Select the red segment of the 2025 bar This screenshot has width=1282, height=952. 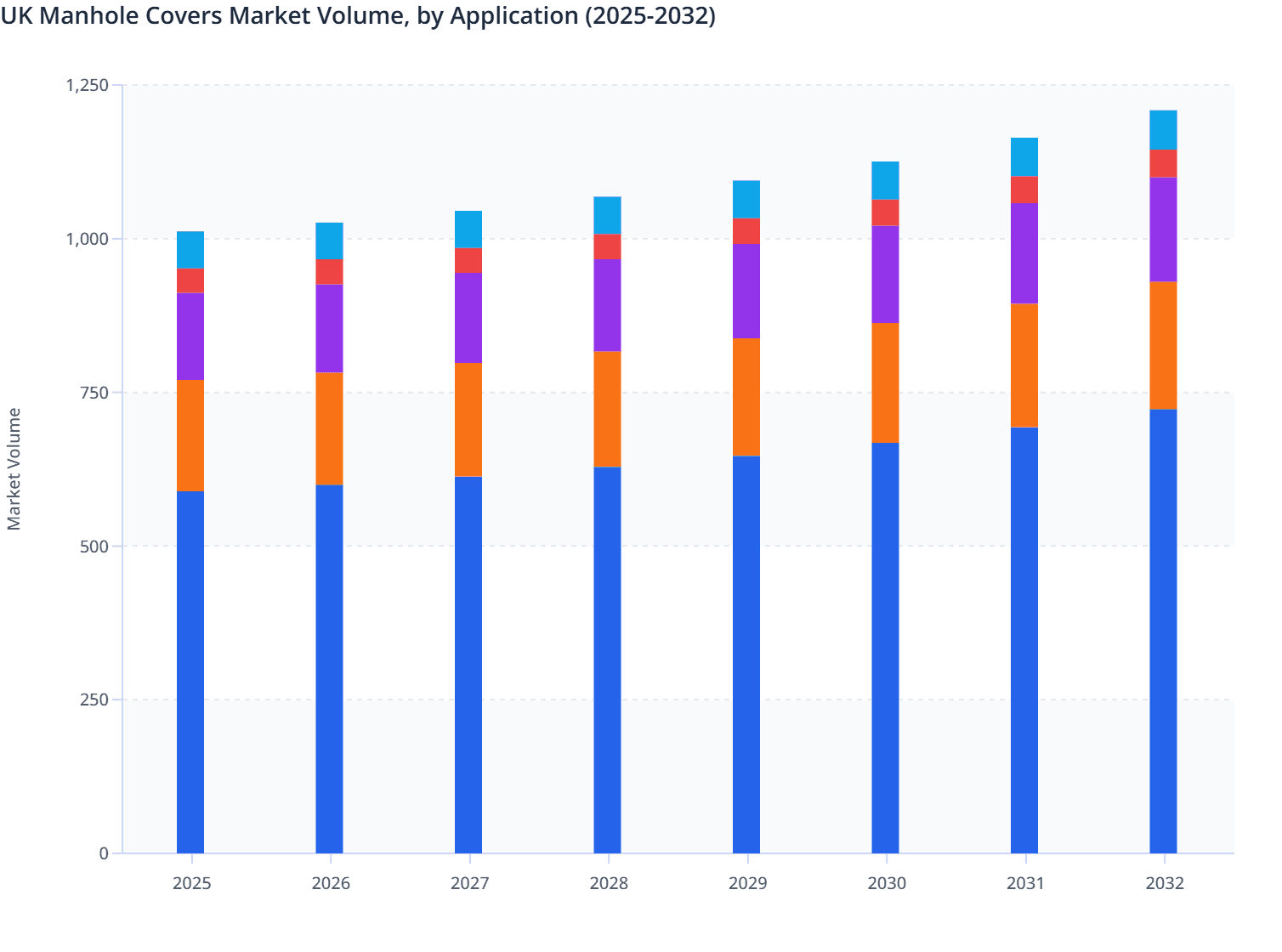pos(190,280)
